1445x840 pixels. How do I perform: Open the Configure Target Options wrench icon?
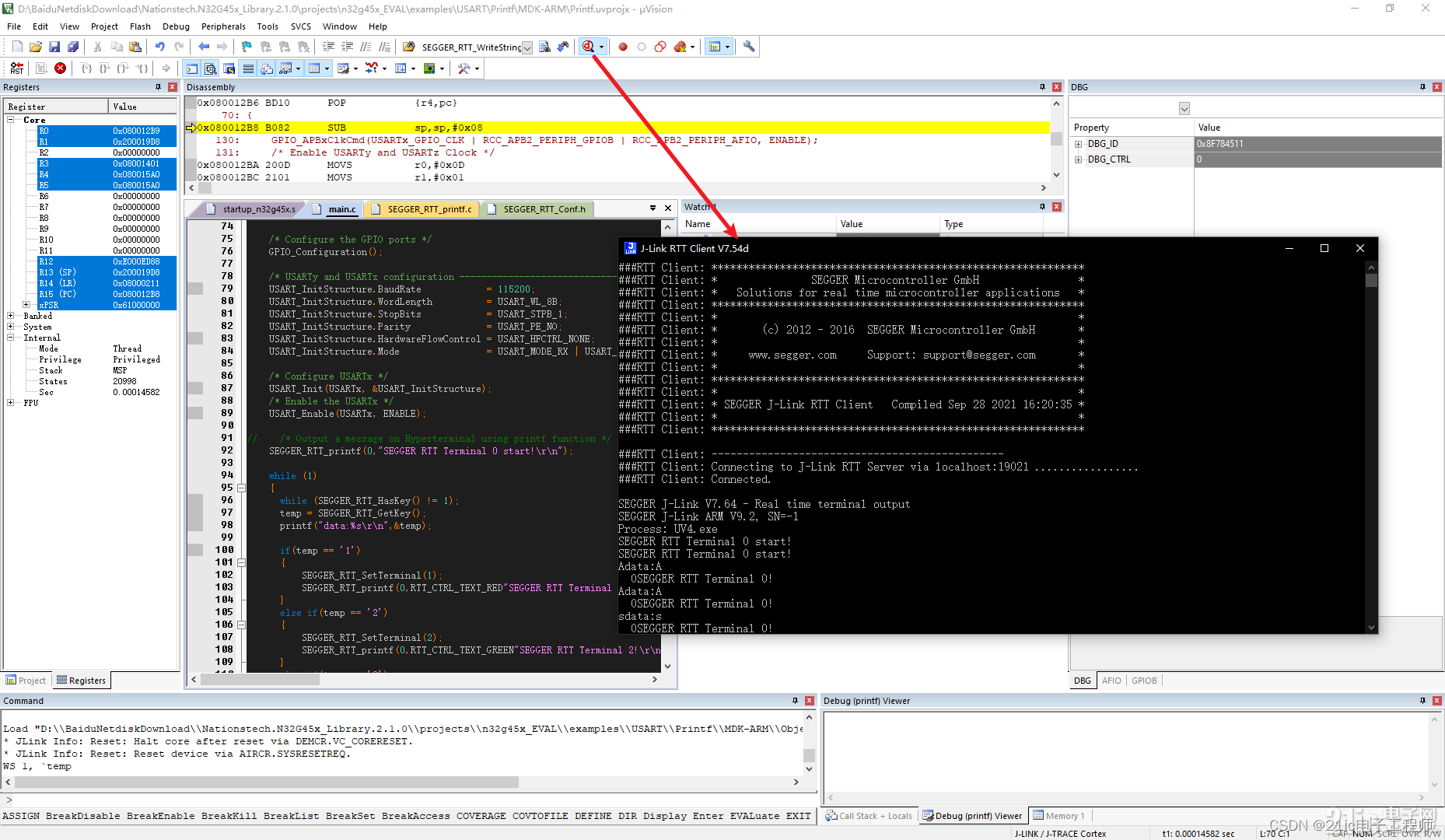tap(747, 46)
